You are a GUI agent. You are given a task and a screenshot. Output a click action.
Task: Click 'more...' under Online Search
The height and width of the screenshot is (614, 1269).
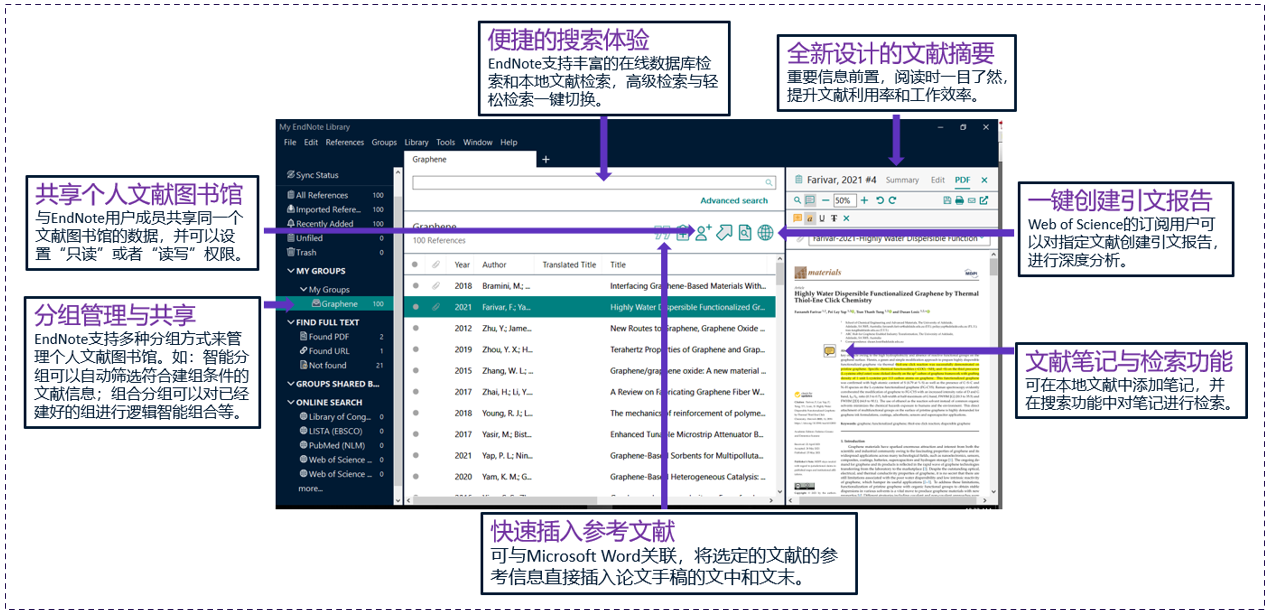(x=310, y=489)
